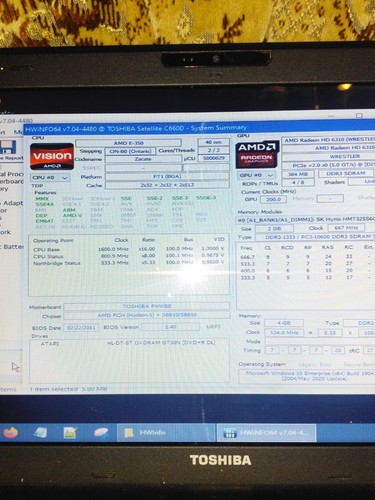Open the GPU #0 selector dropdown

[257, 175]
